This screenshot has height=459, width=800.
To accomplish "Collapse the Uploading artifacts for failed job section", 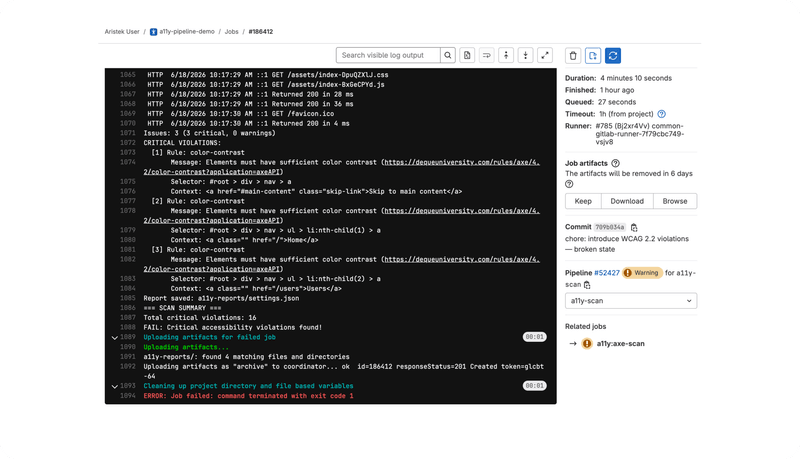I will [115, 338].
